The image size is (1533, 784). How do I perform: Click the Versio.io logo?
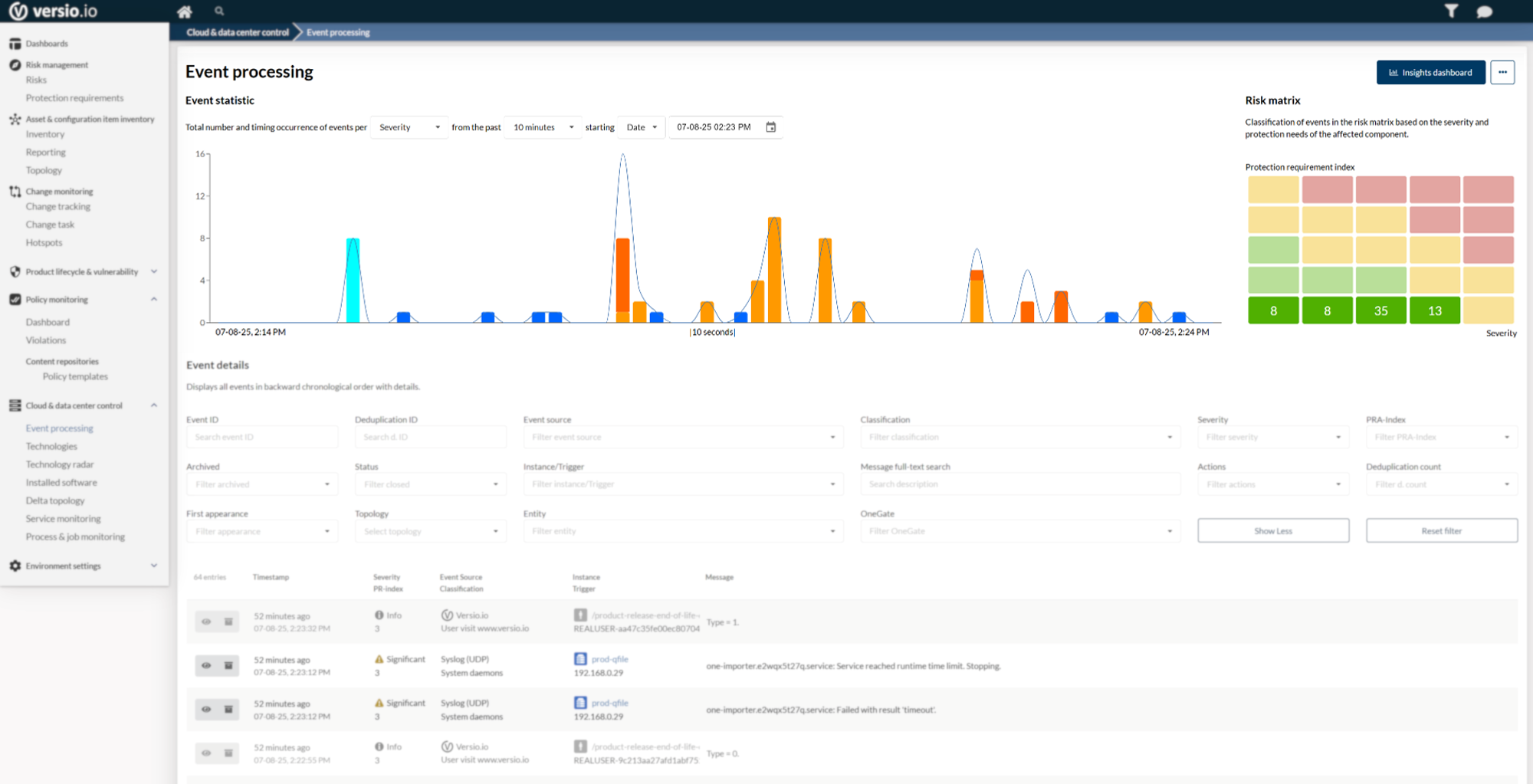click(x=54, y=11)
